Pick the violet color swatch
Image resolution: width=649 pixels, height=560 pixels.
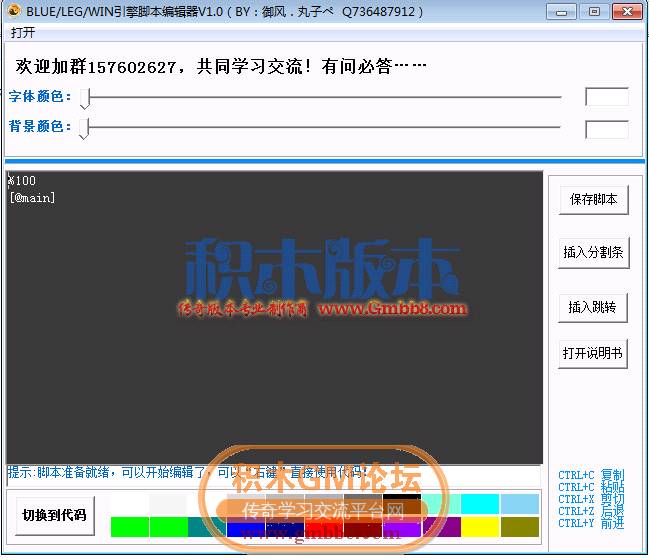(x=402, y=526)
